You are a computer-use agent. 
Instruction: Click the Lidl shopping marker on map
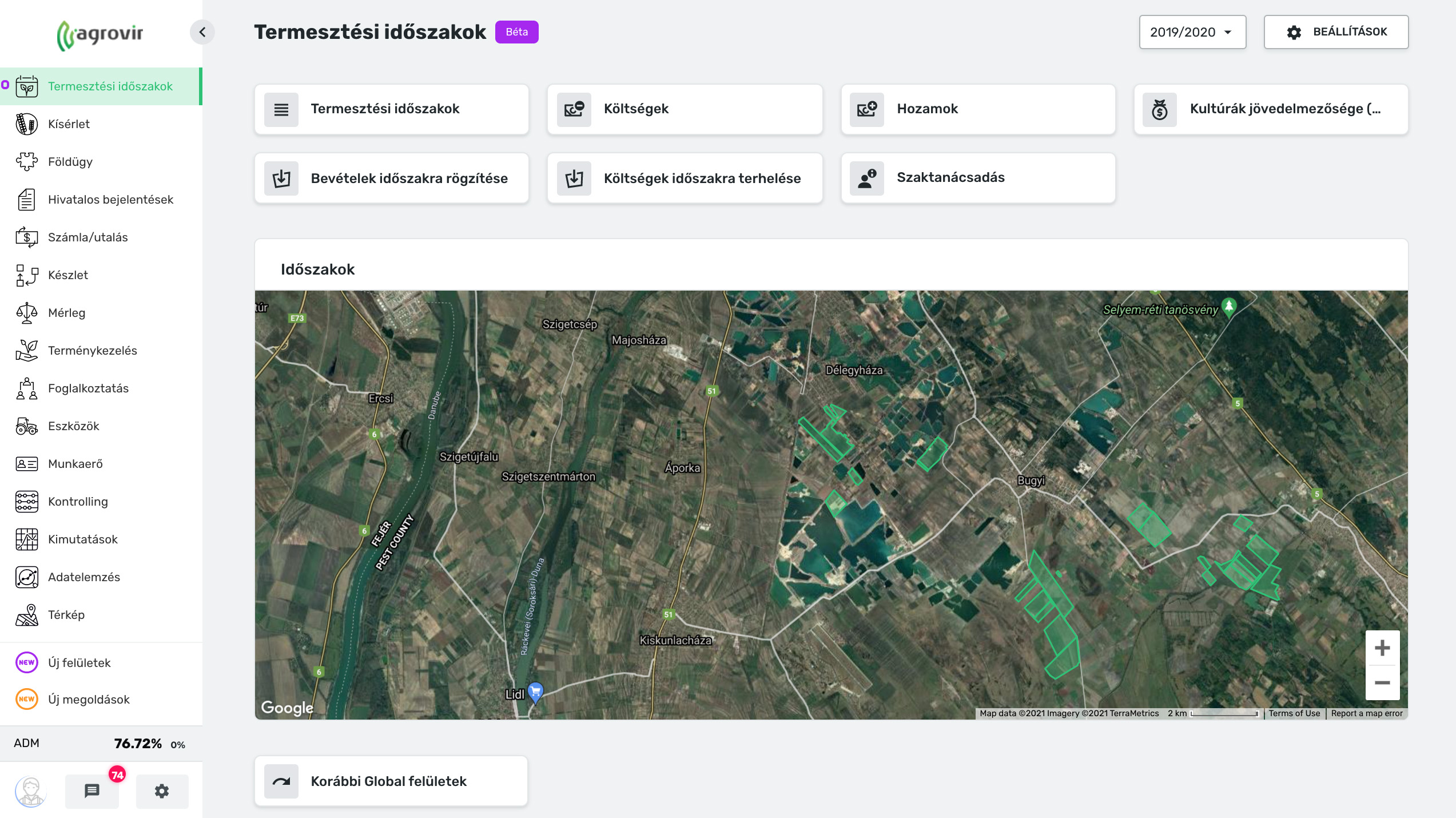[x=535, y=693]
